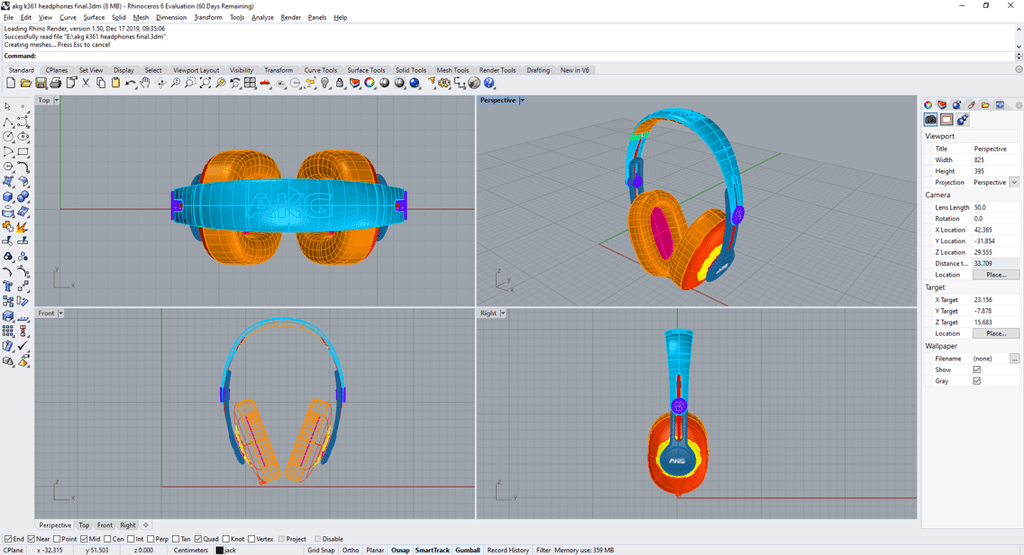Open Options via gear icon

(445, 83)
